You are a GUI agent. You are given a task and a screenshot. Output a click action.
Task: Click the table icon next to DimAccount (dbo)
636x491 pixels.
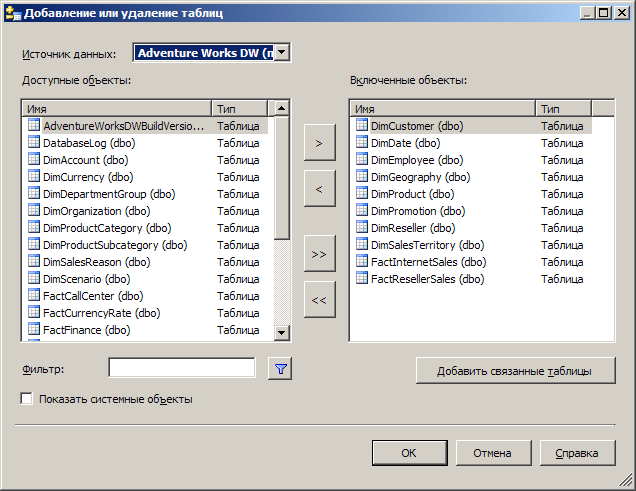(x=34, y=159)
